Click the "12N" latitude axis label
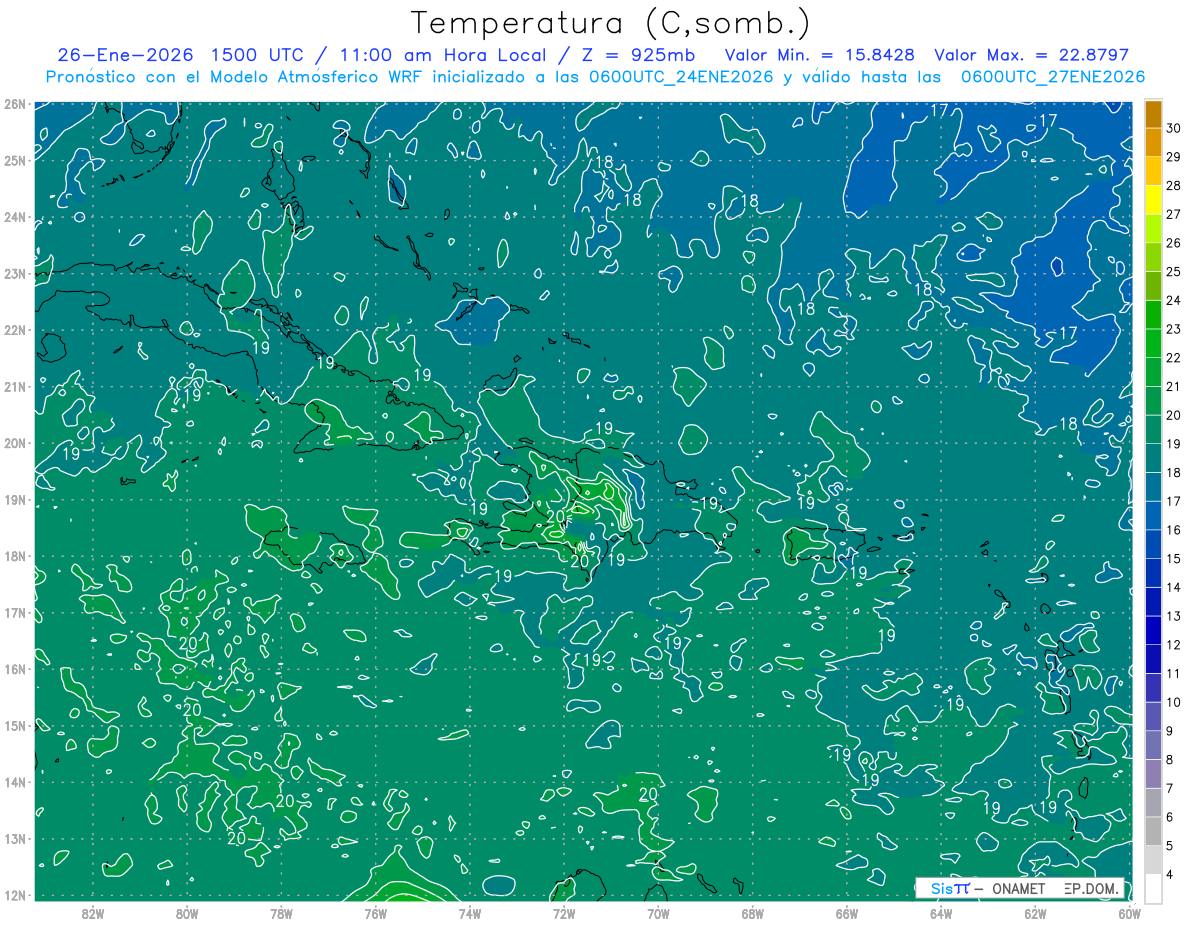1200x927 pixels. point(14,894)
